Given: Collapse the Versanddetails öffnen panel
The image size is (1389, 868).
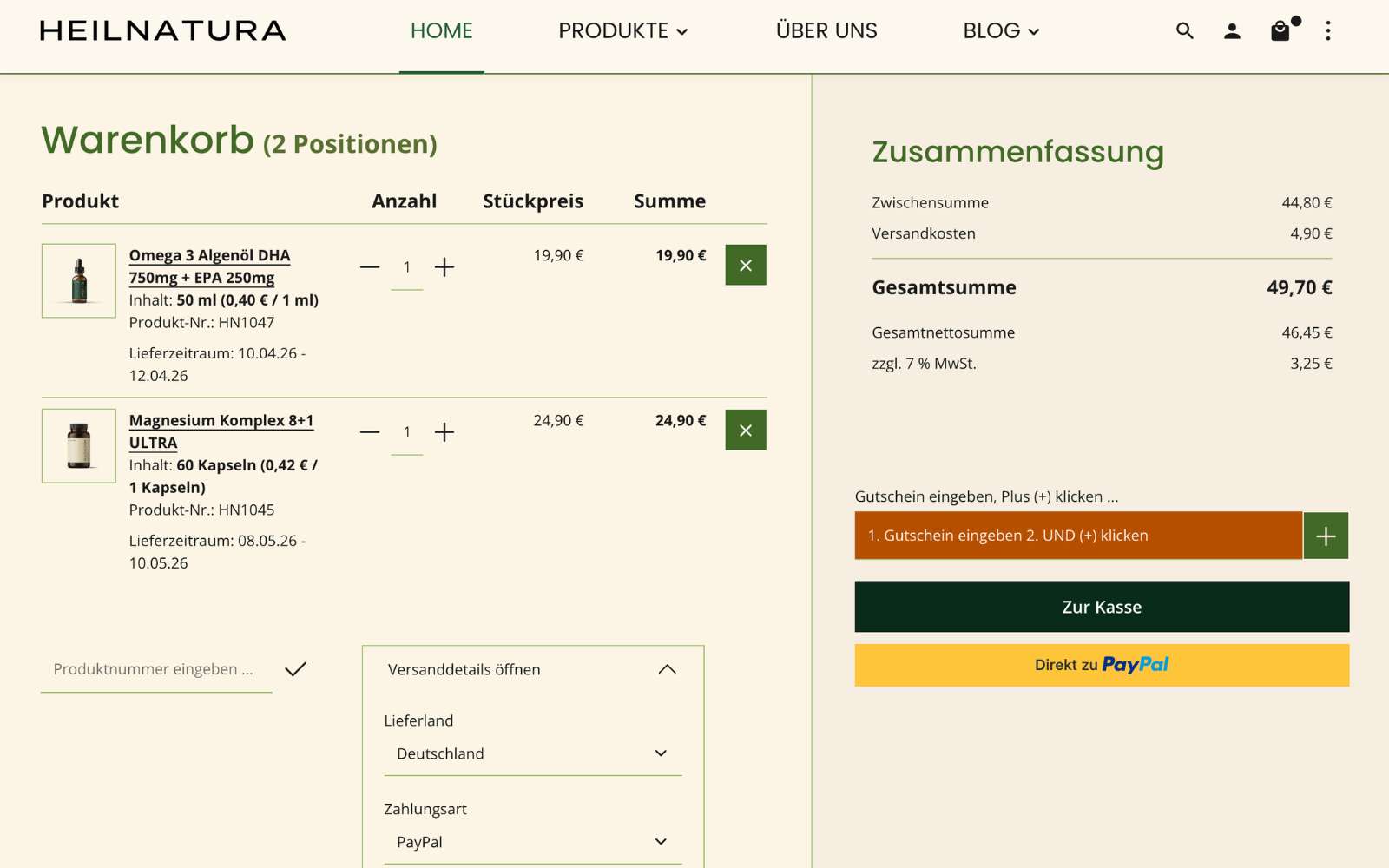Looking at the screenshot, I should 667,669.
